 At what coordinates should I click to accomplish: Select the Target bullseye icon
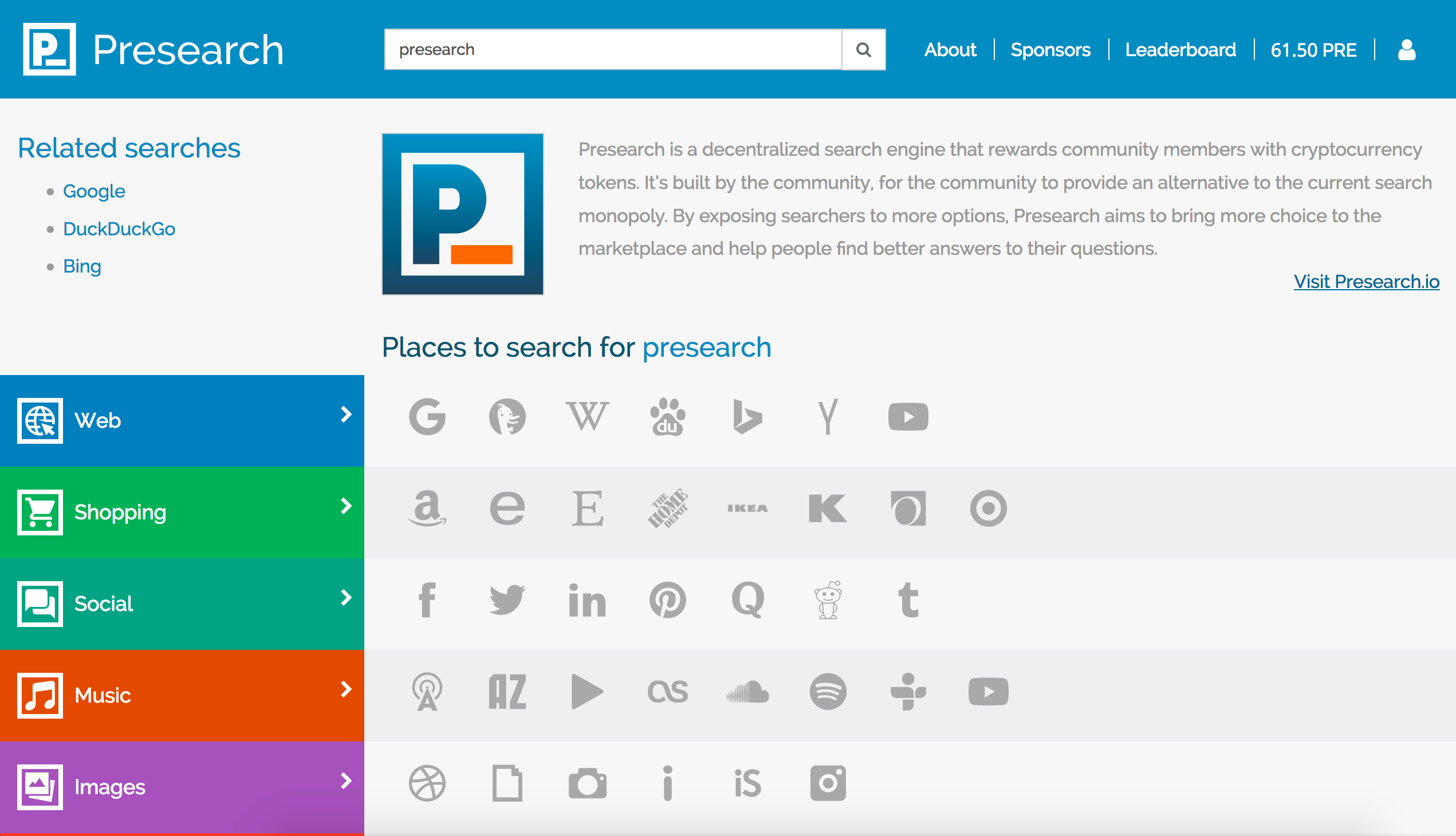(x=989, y=508)
